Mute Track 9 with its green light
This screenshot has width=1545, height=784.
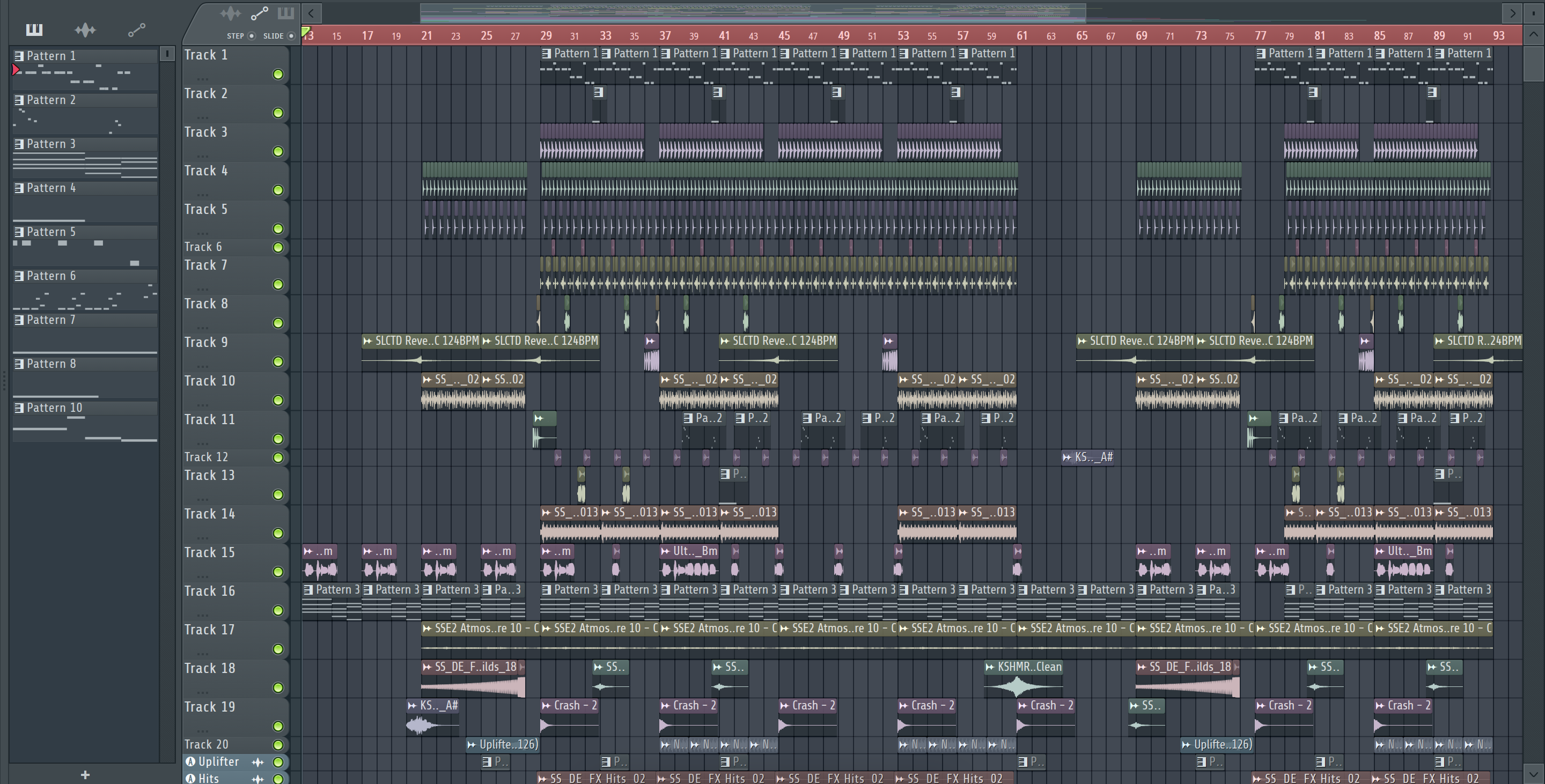tap(278, 361)
